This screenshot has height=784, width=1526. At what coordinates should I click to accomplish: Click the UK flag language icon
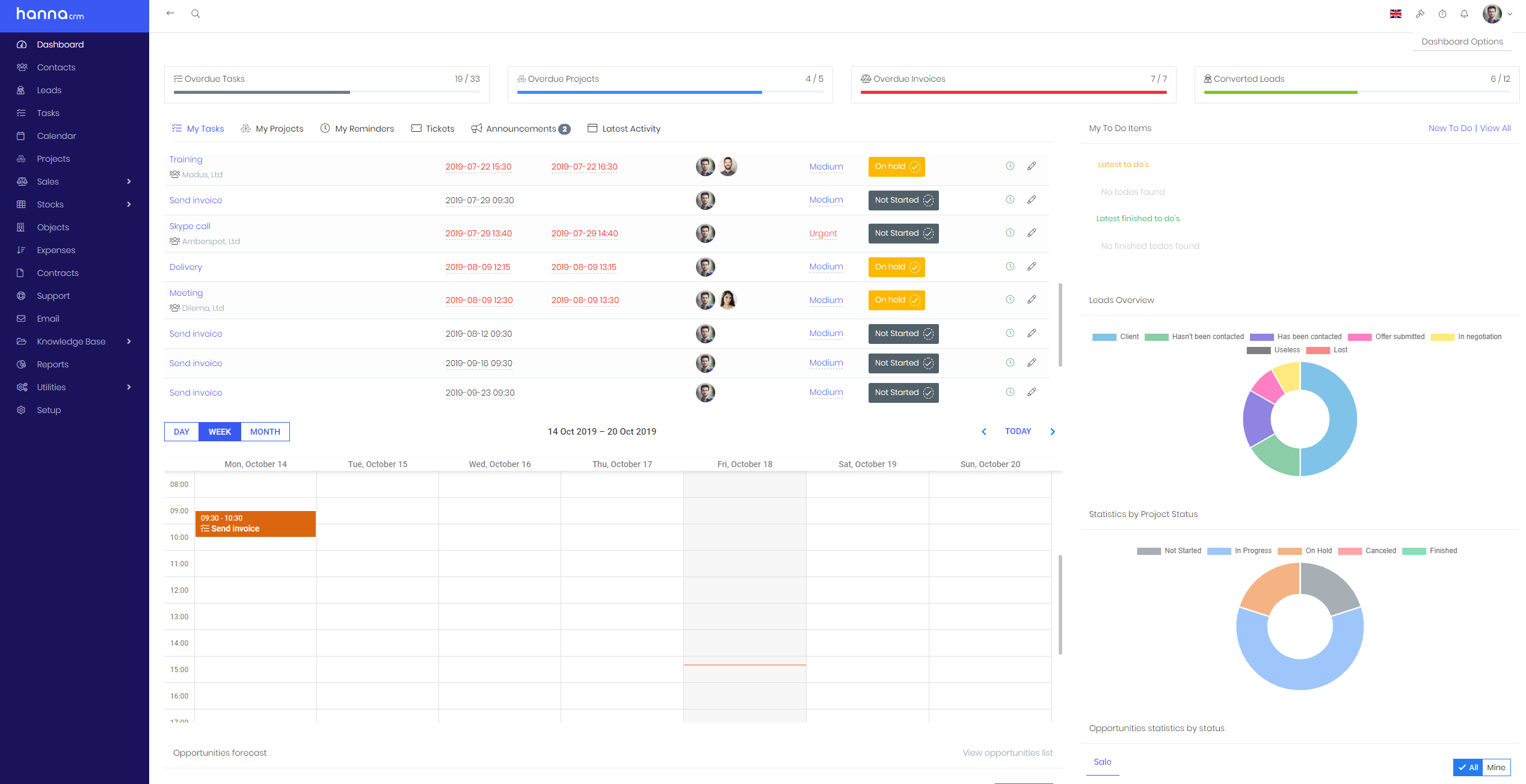point(1395,14)
